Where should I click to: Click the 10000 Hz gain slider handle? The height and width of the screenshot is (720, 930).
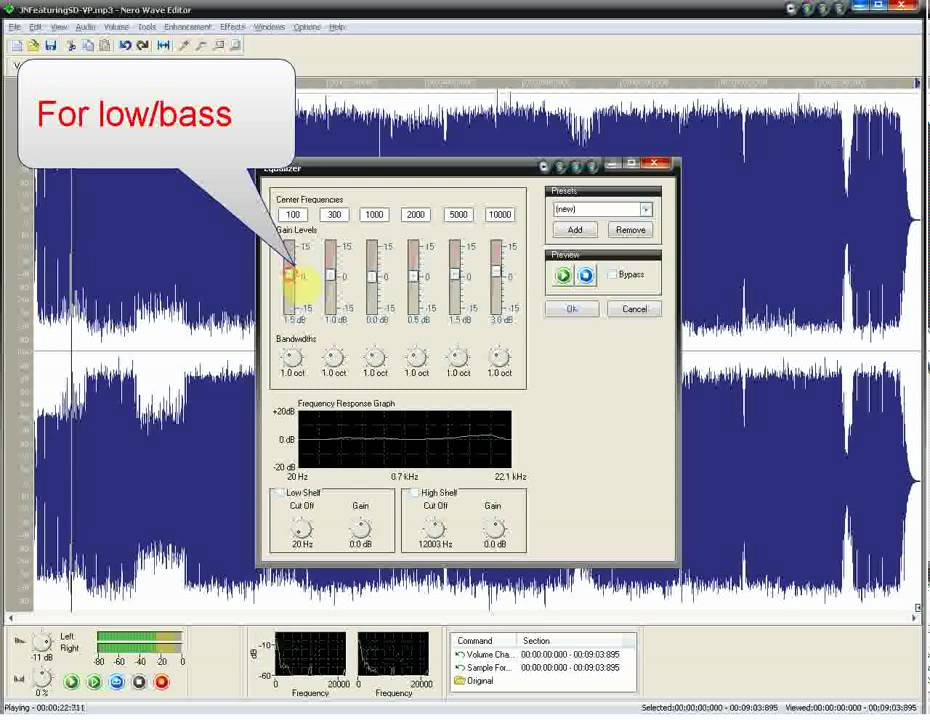(496, 271)
